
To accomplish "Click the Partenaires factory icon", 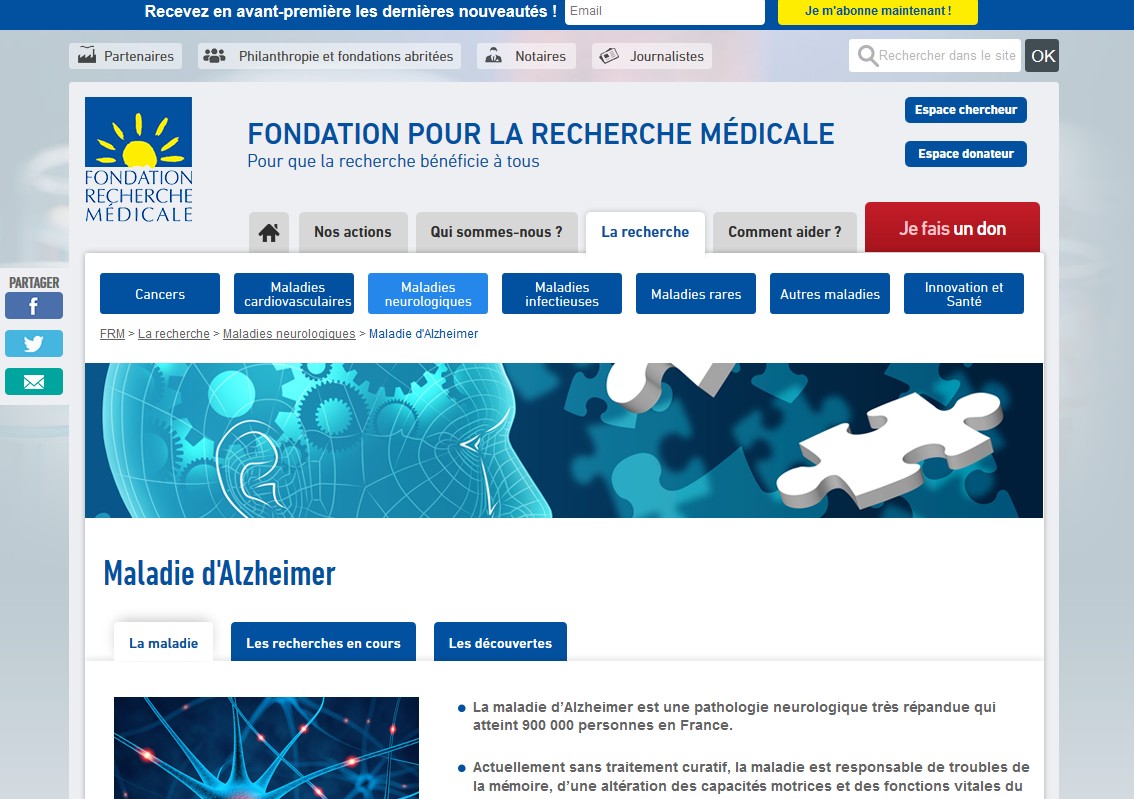I will (x=87, y=55).
